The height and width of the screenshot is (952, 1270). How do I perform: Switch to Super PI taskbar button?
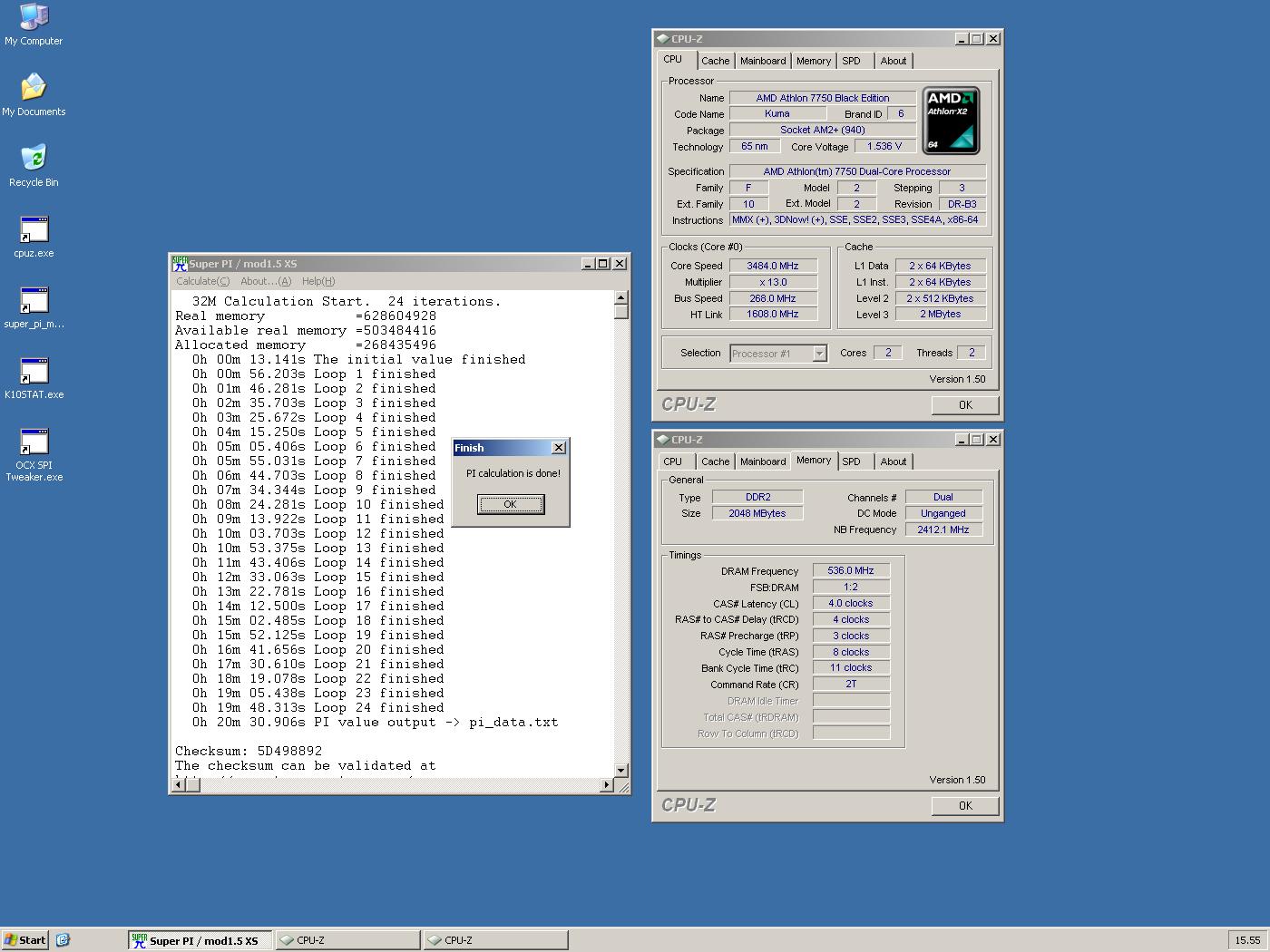point(200,940)
